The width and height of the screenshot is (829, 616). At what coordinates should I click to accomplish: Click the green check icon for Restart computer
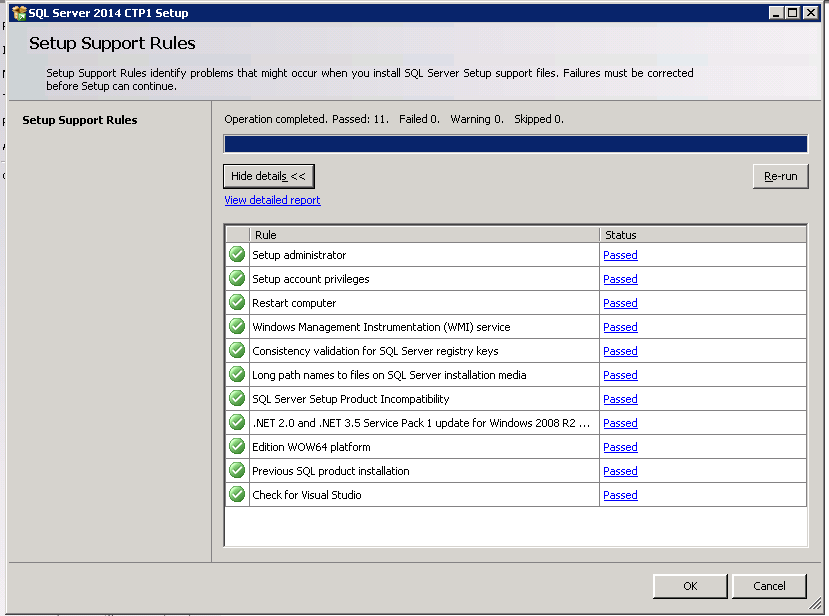237,303
